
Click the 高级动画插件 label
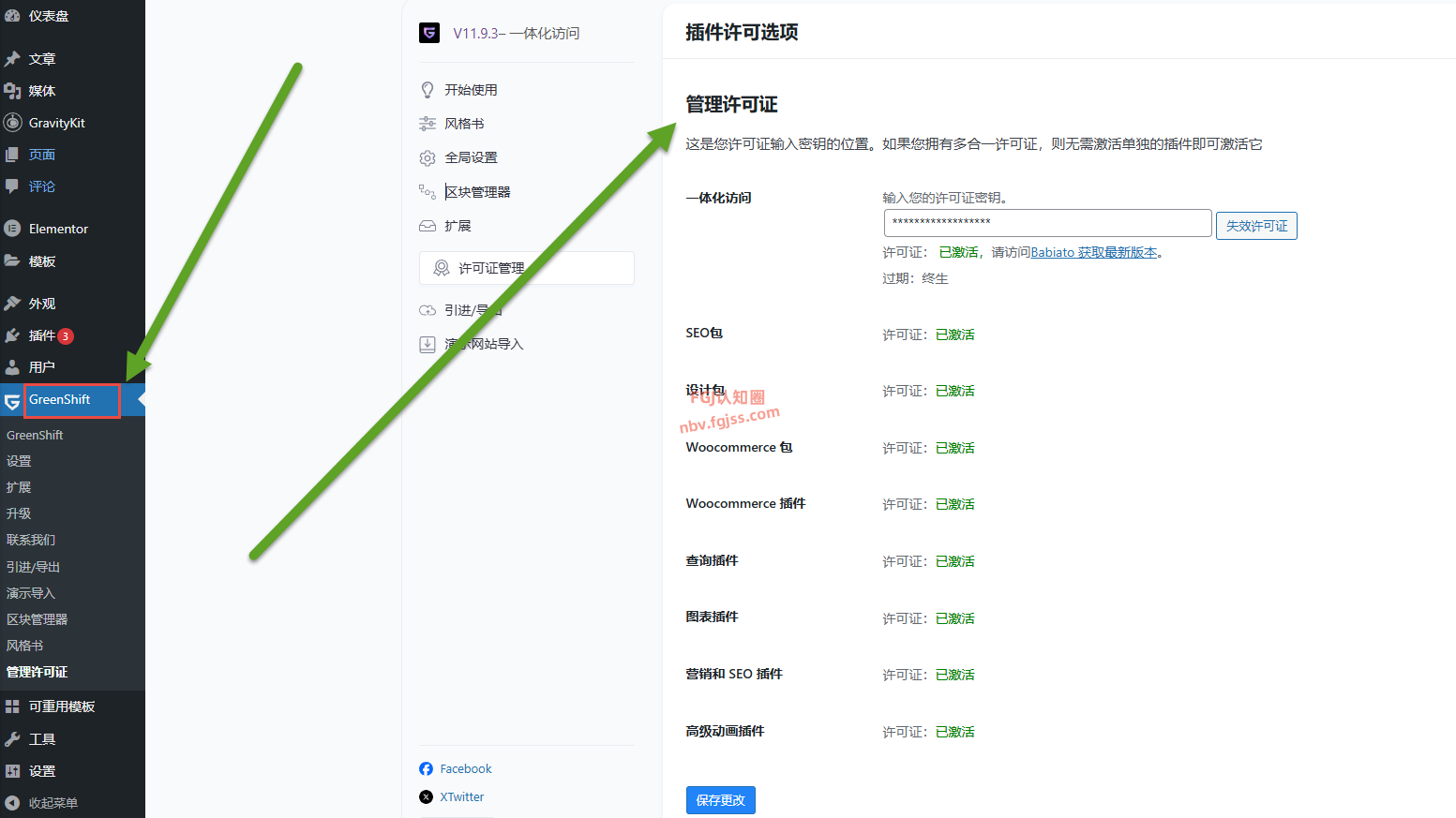coord(726,731)
